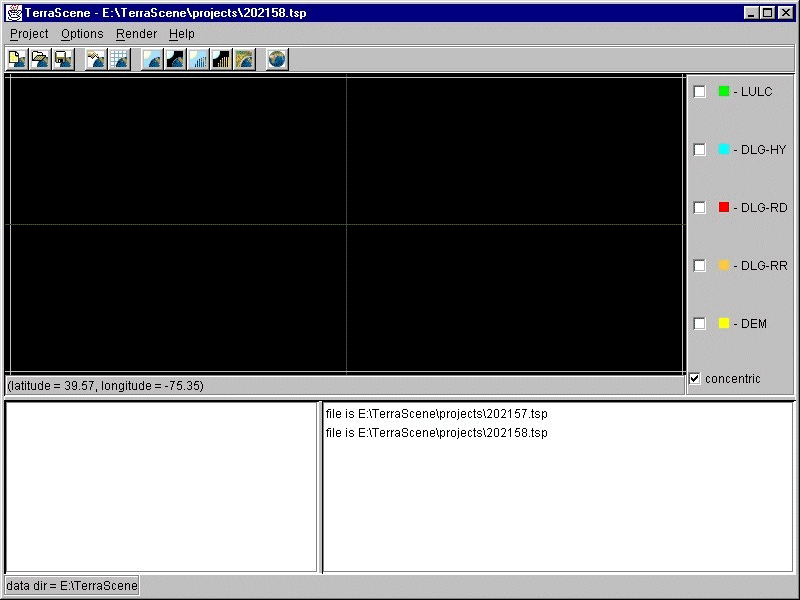This screenshot has width=800, height=600.
Task: Click the log line for 202158.tsp
Action: [x=437, y=433]
